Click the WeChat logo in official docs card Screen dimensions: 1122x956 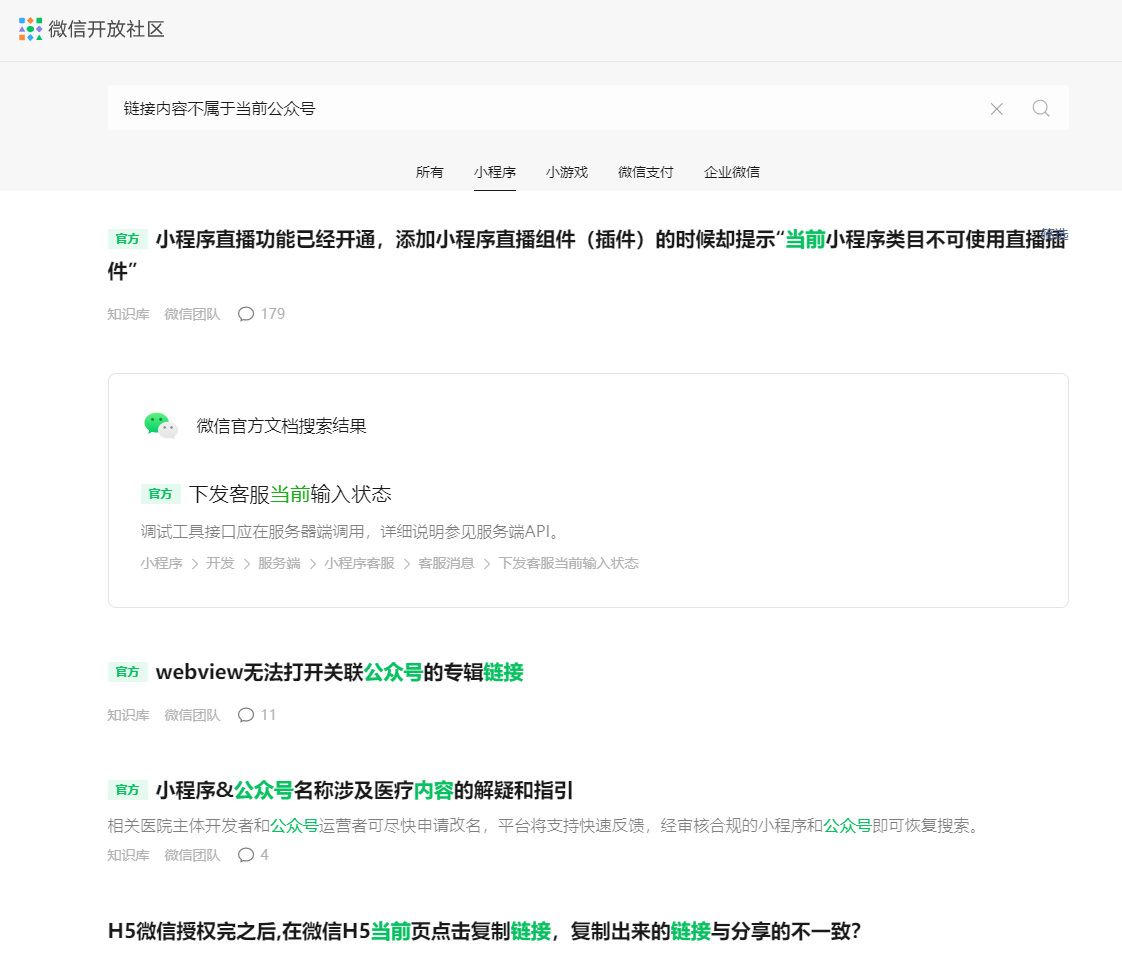click(x=160, y=426)
